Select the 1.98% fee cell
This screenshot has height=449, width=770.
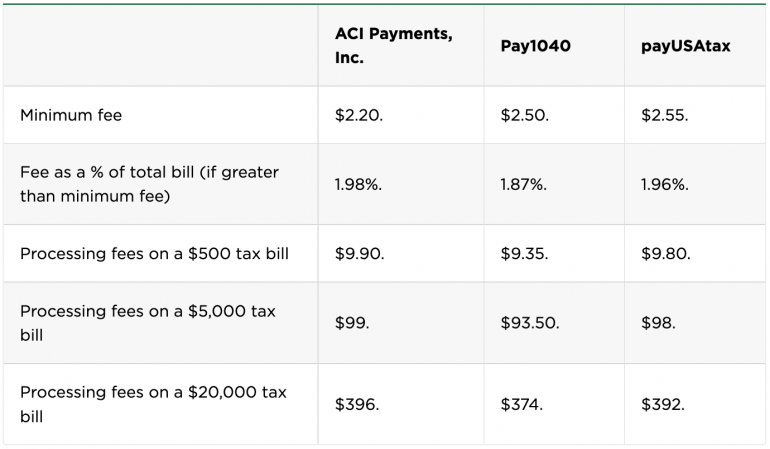pyautogui.click(x=360, y=184)
